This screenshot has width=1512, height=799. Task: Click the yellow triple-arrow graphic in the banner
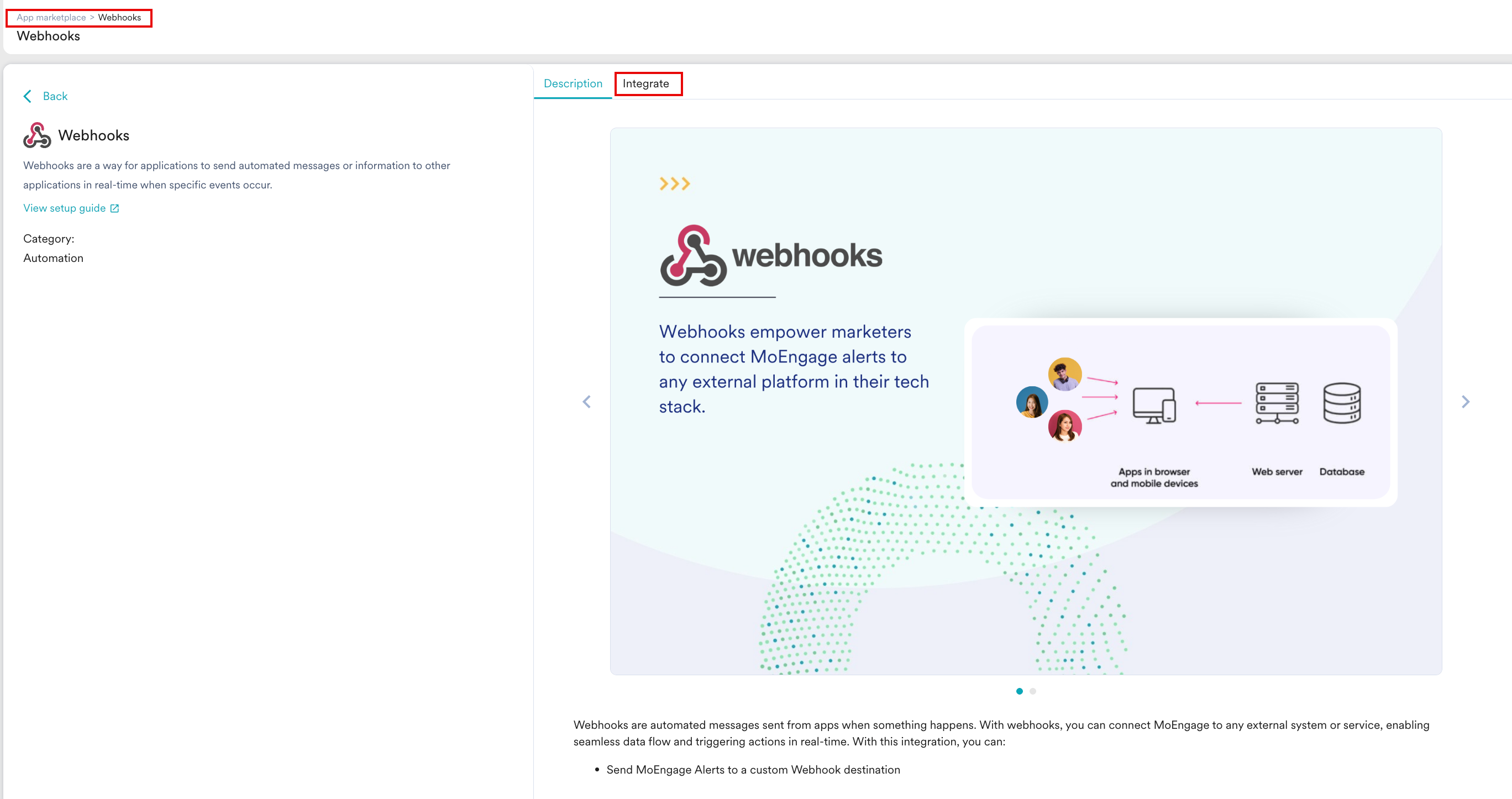(674, 183)
